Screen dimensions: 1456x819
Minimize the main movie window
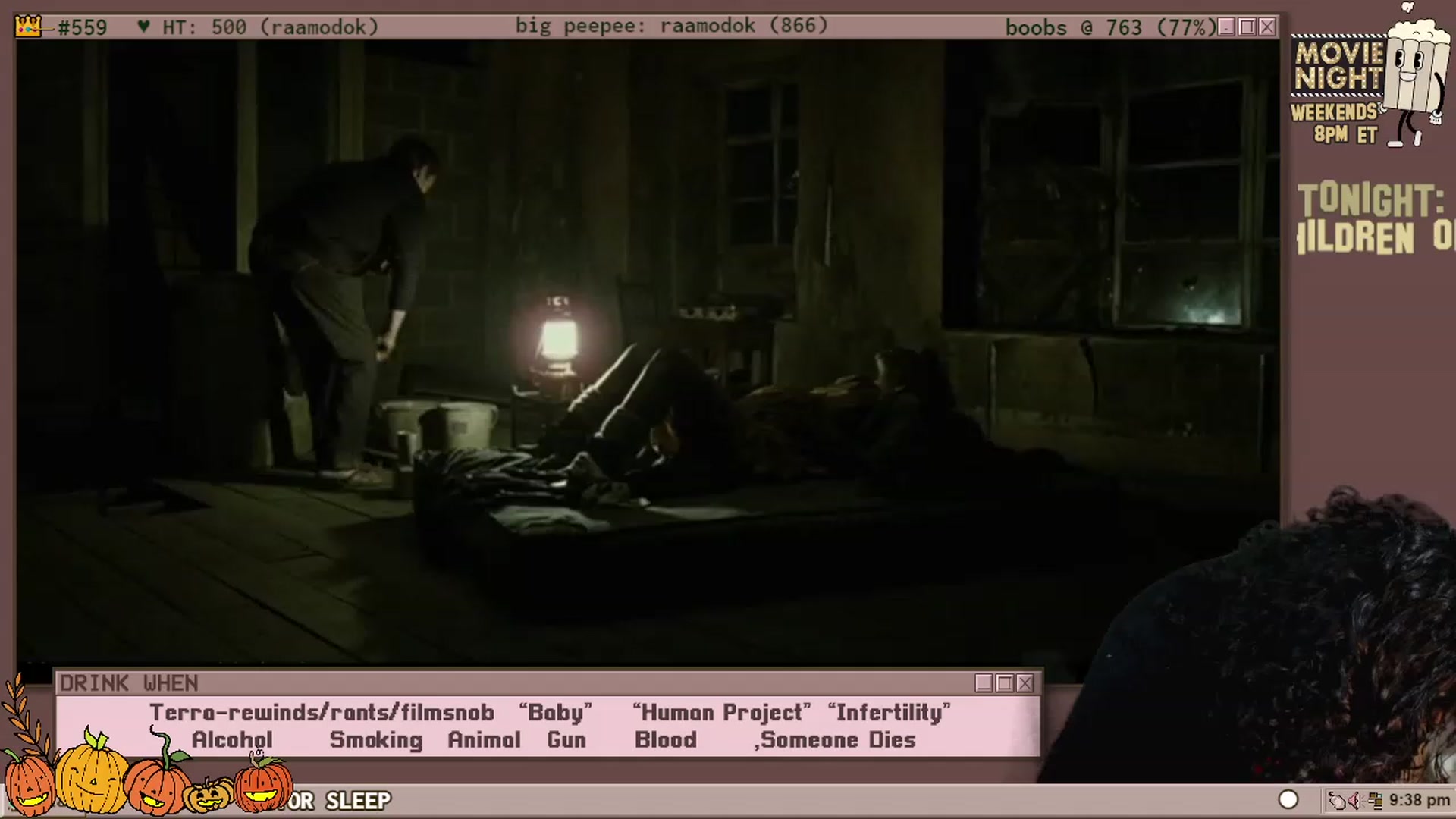(x=1226, y=27)
